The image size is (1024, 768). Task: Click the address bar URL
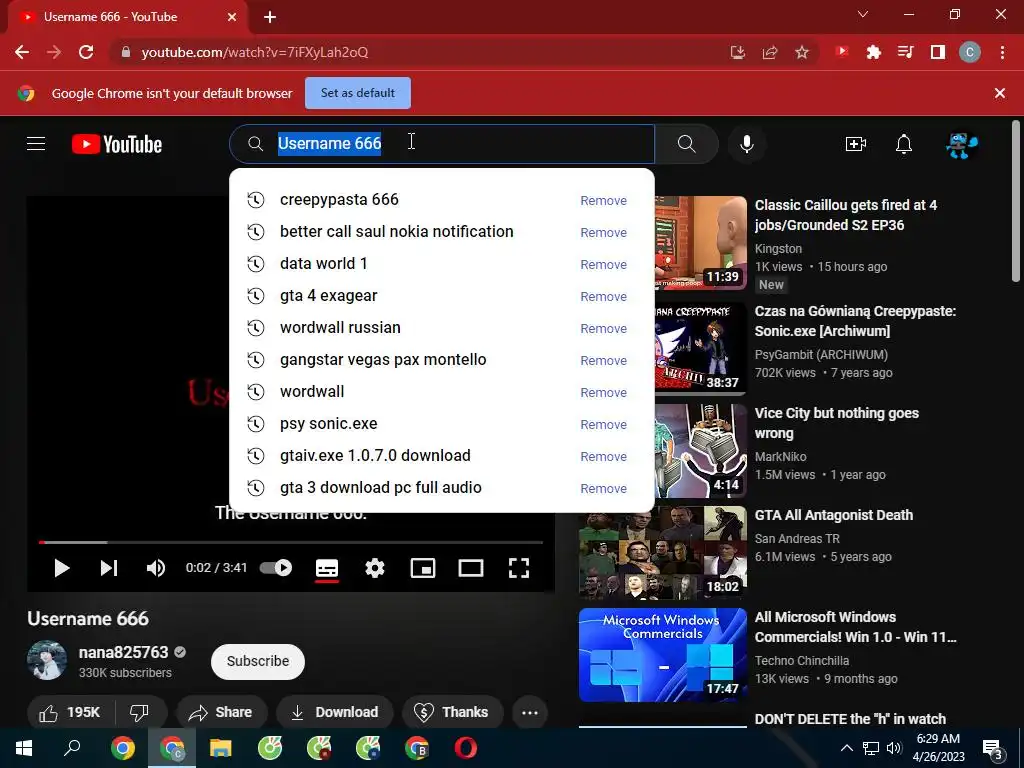coord(255,52)
